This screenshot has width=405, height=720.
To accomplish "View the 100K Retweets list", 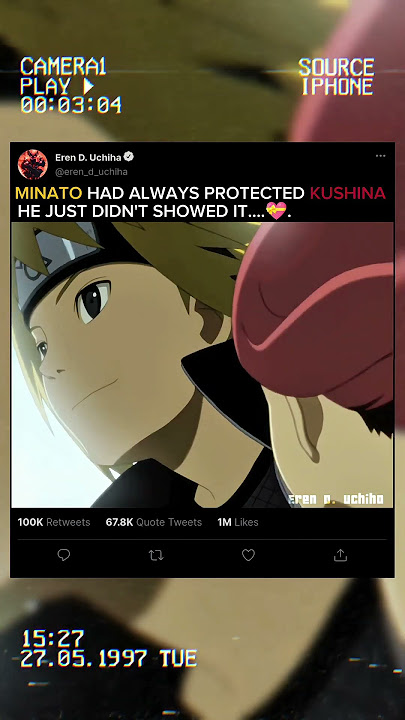I will 54,522.
